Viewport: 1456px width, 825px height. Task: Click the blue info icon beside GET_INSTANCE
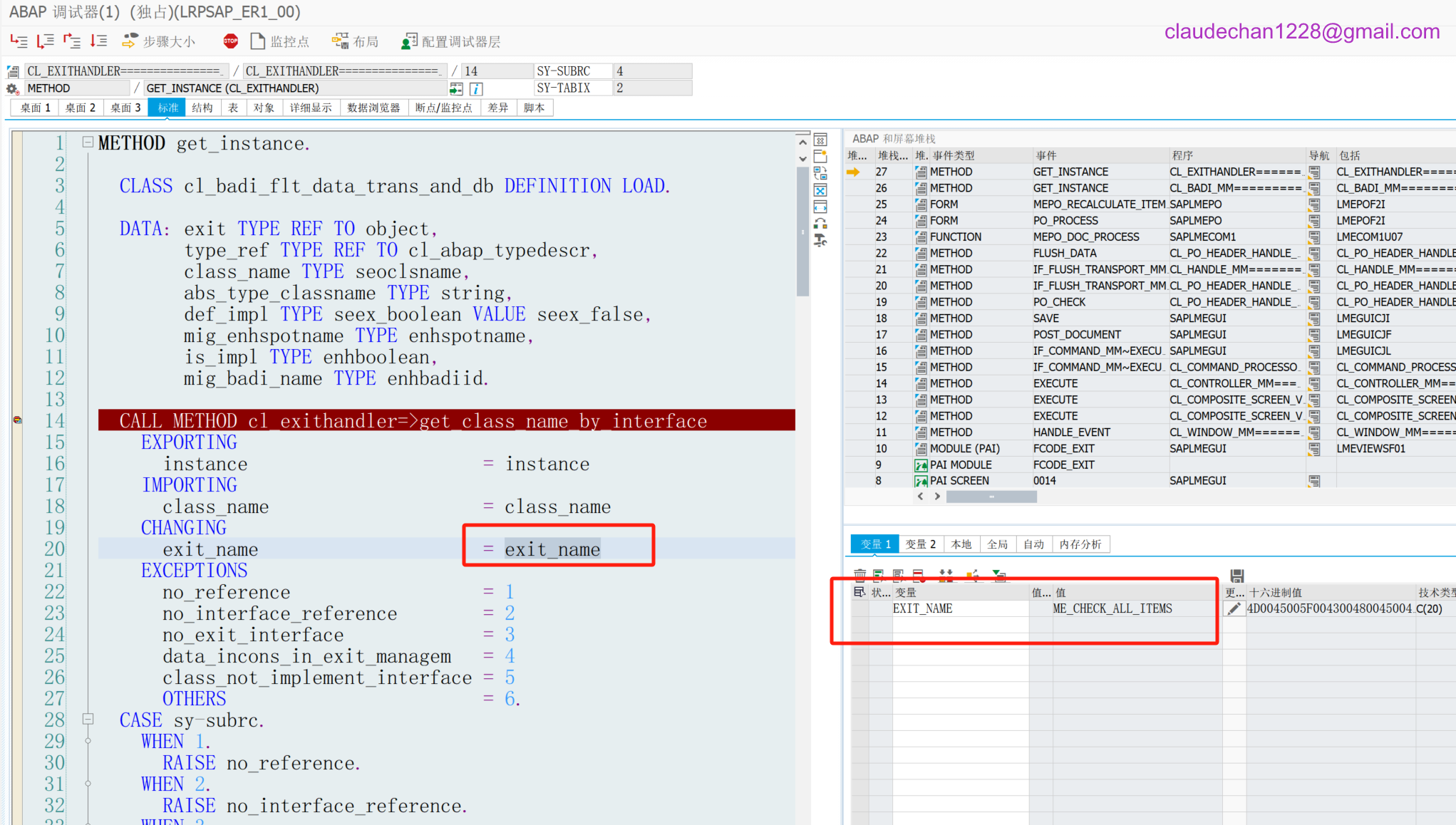(x=476, y=88)
